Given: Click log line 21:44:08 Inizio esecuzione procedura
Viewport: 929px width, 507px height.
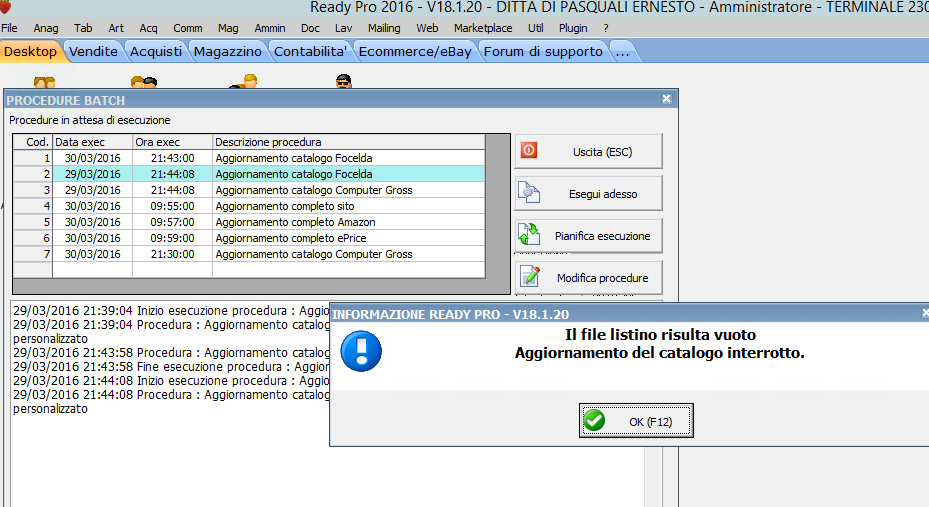Looking at the screenshot, I should 171,381.
